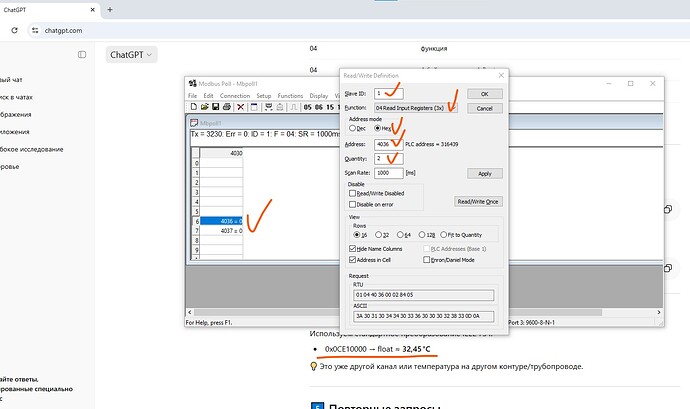Click into the Scan Rate field
This screenshot has height=409, width=690.
389,173
